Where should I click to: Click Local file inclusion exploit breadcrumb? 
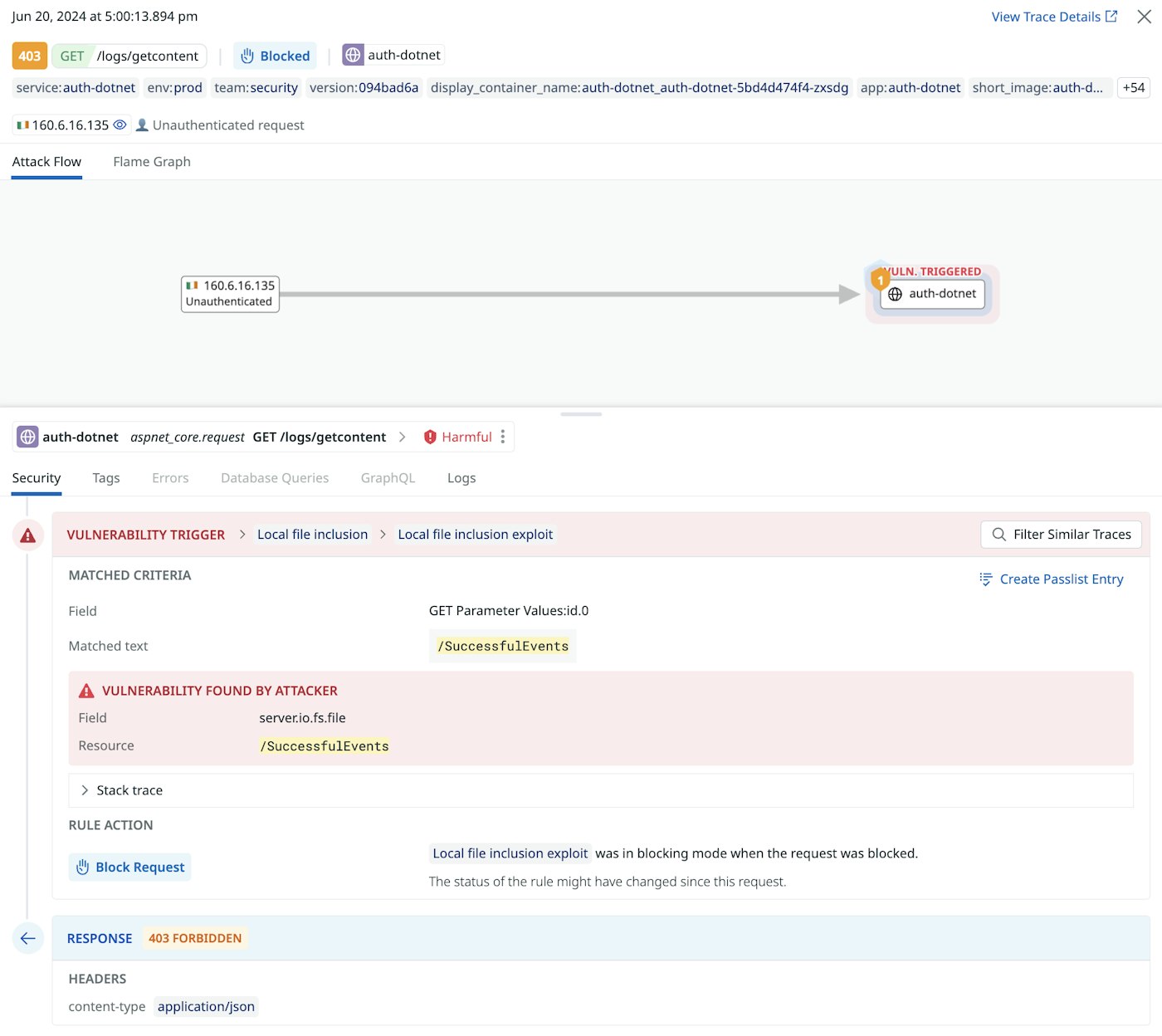[x=475, y=535]
